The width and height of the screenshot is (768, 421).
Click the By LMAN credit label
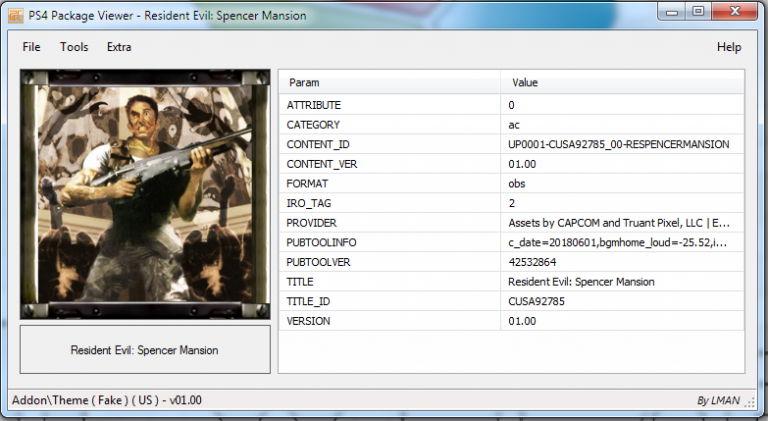[x=720, y=400]
